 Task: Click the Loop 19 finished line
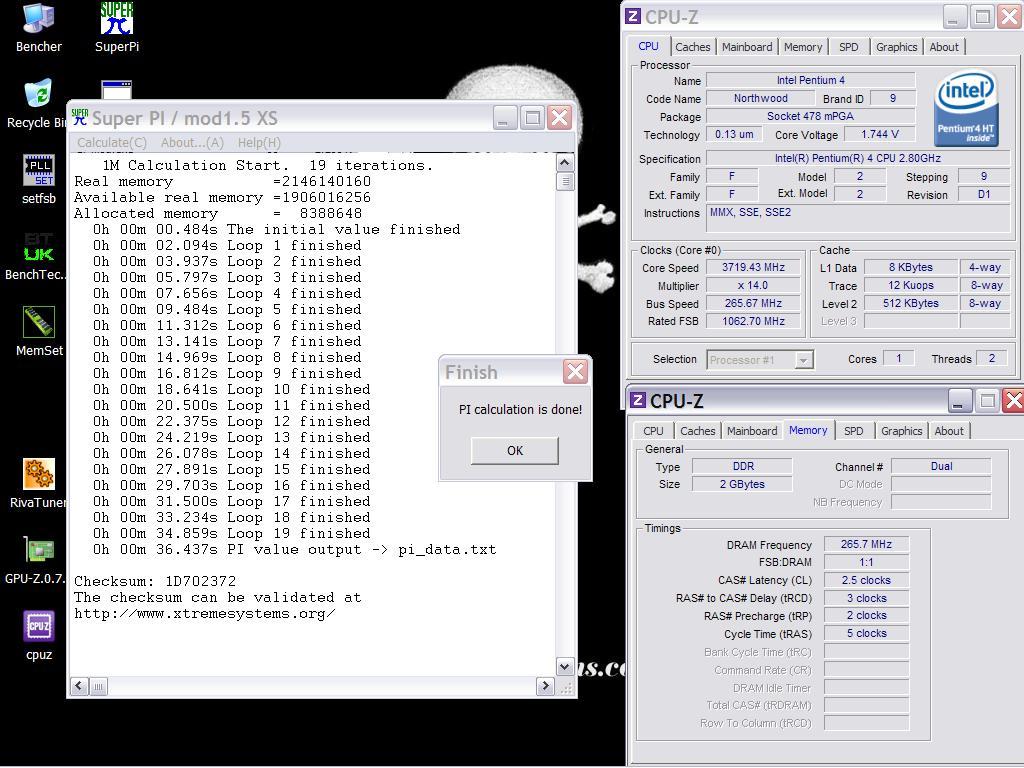click(231, 533)
